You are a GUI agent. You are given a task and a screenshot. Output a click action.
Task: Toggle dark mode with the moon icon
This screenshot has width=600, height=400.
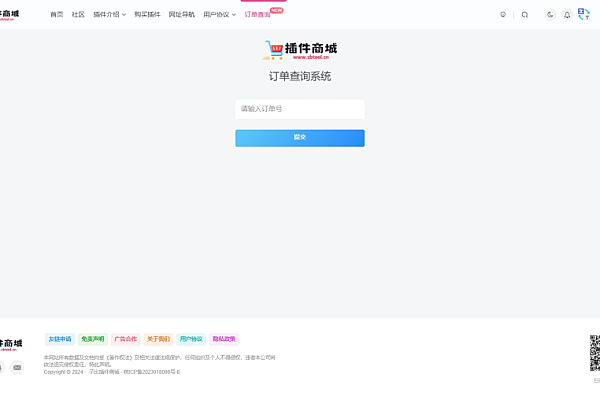(x=550, y=15)
